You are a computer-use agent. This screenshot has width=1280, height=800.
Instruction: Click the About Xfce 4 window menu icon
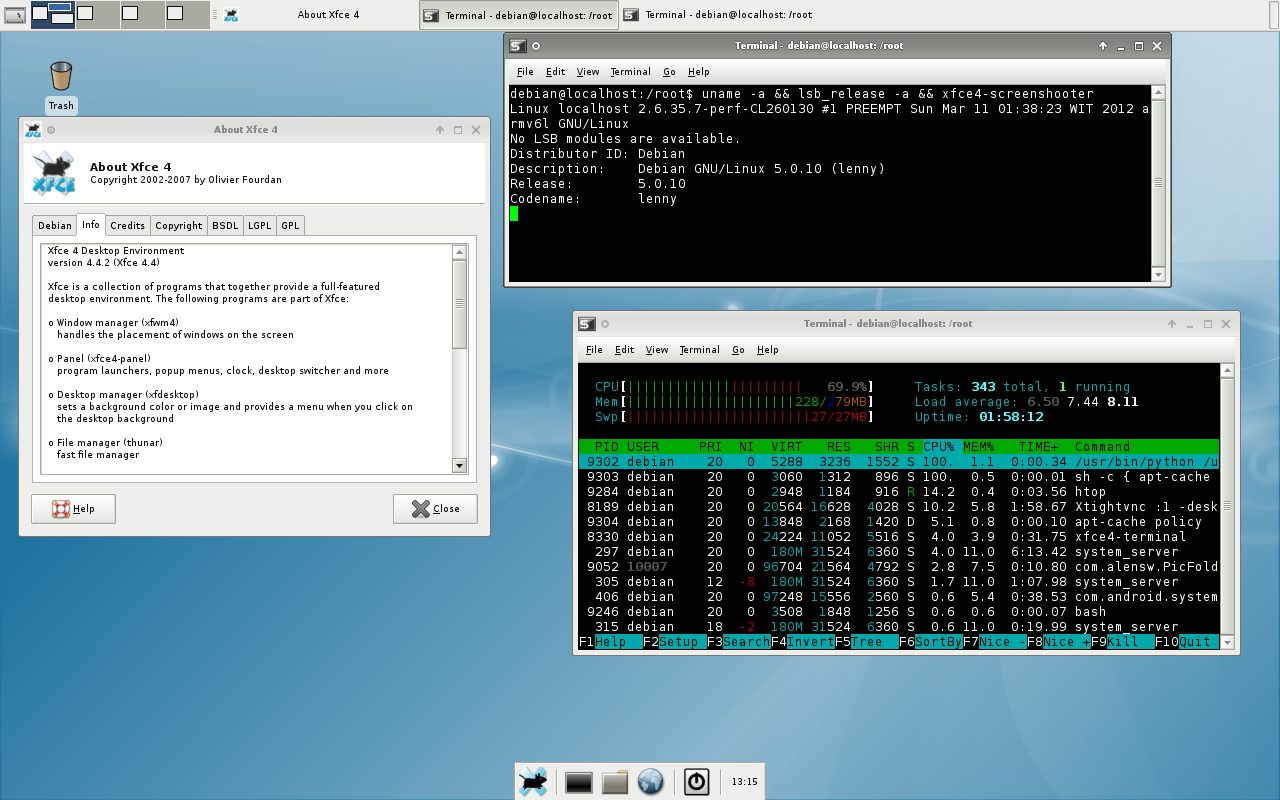33,130
